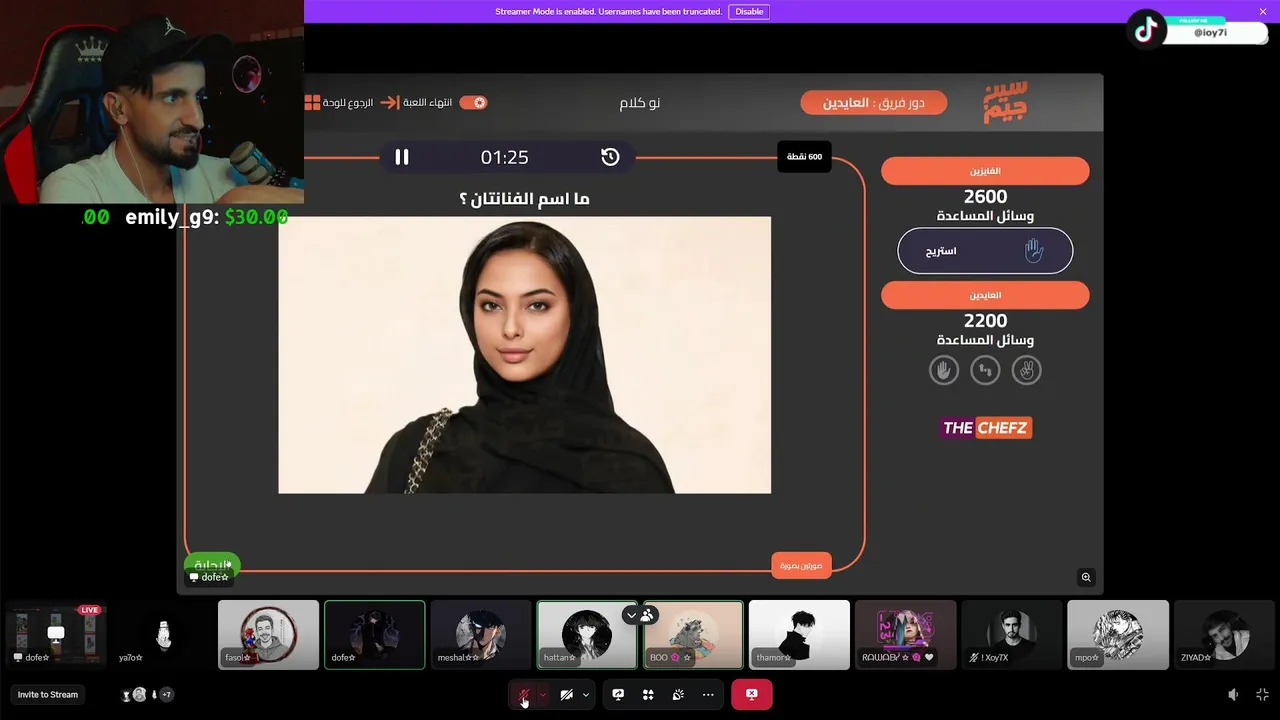Image resolution: width=1280 pixels, height=720 pixels.
Task: Click انتهاء اللعبة end game link
Action: coord(427,102)
